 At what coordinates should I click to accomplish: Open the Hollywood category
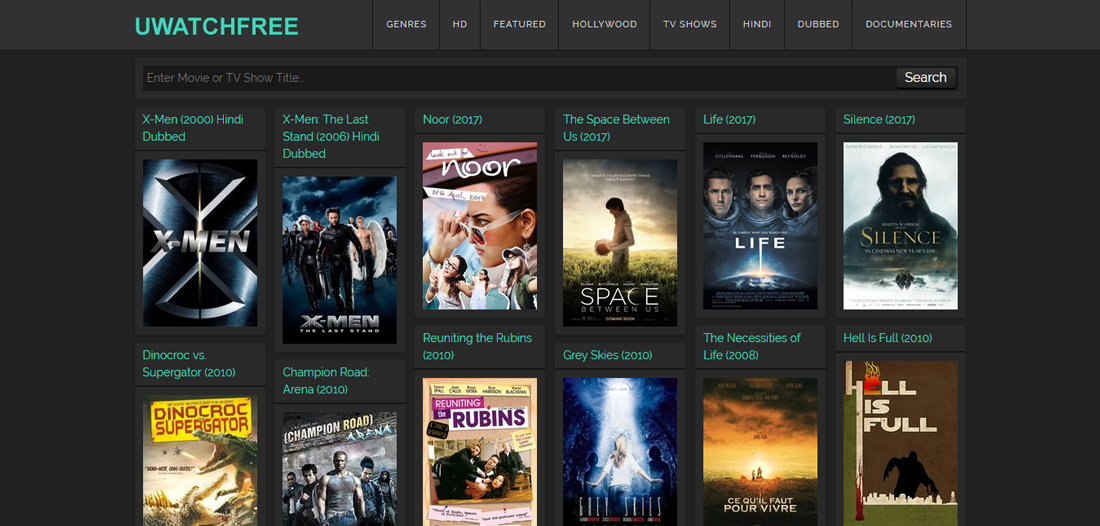604,25
